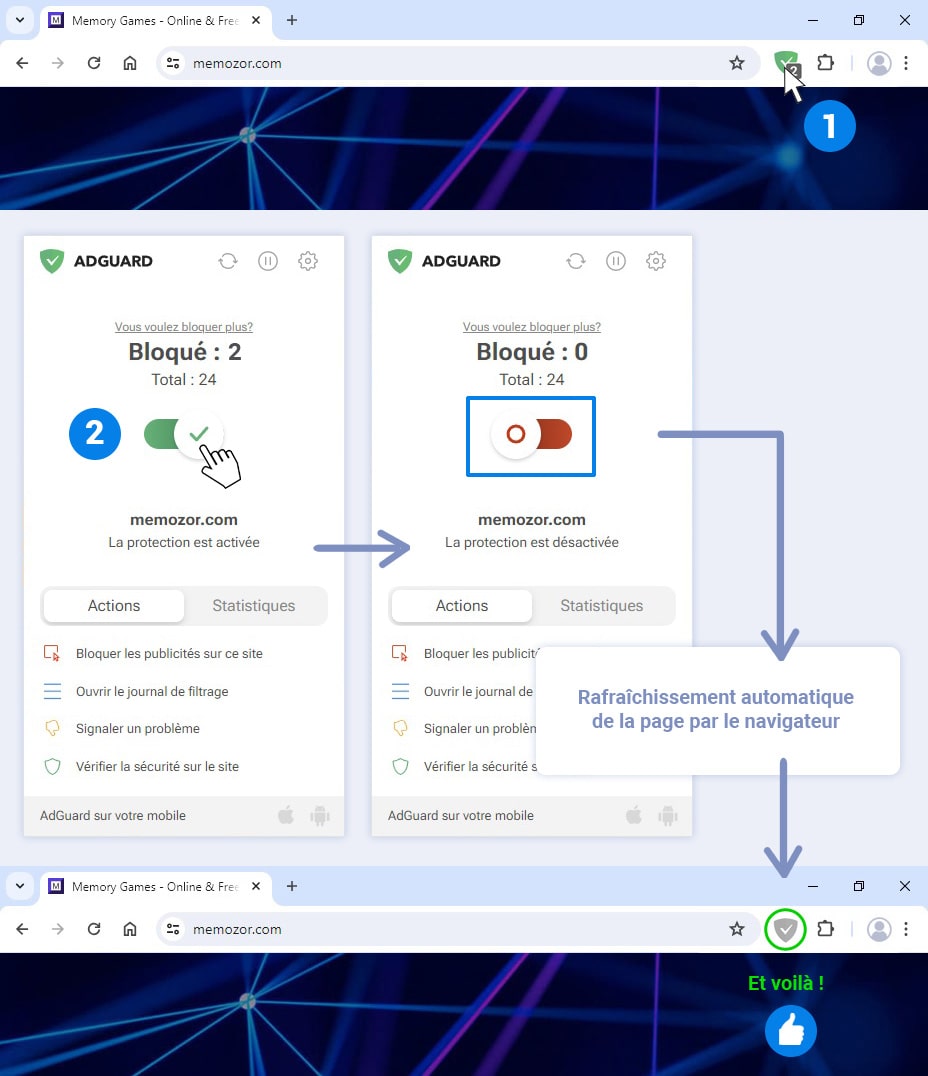
Task: Click the Vous voulez bloquer plus link
Action: 183,326
